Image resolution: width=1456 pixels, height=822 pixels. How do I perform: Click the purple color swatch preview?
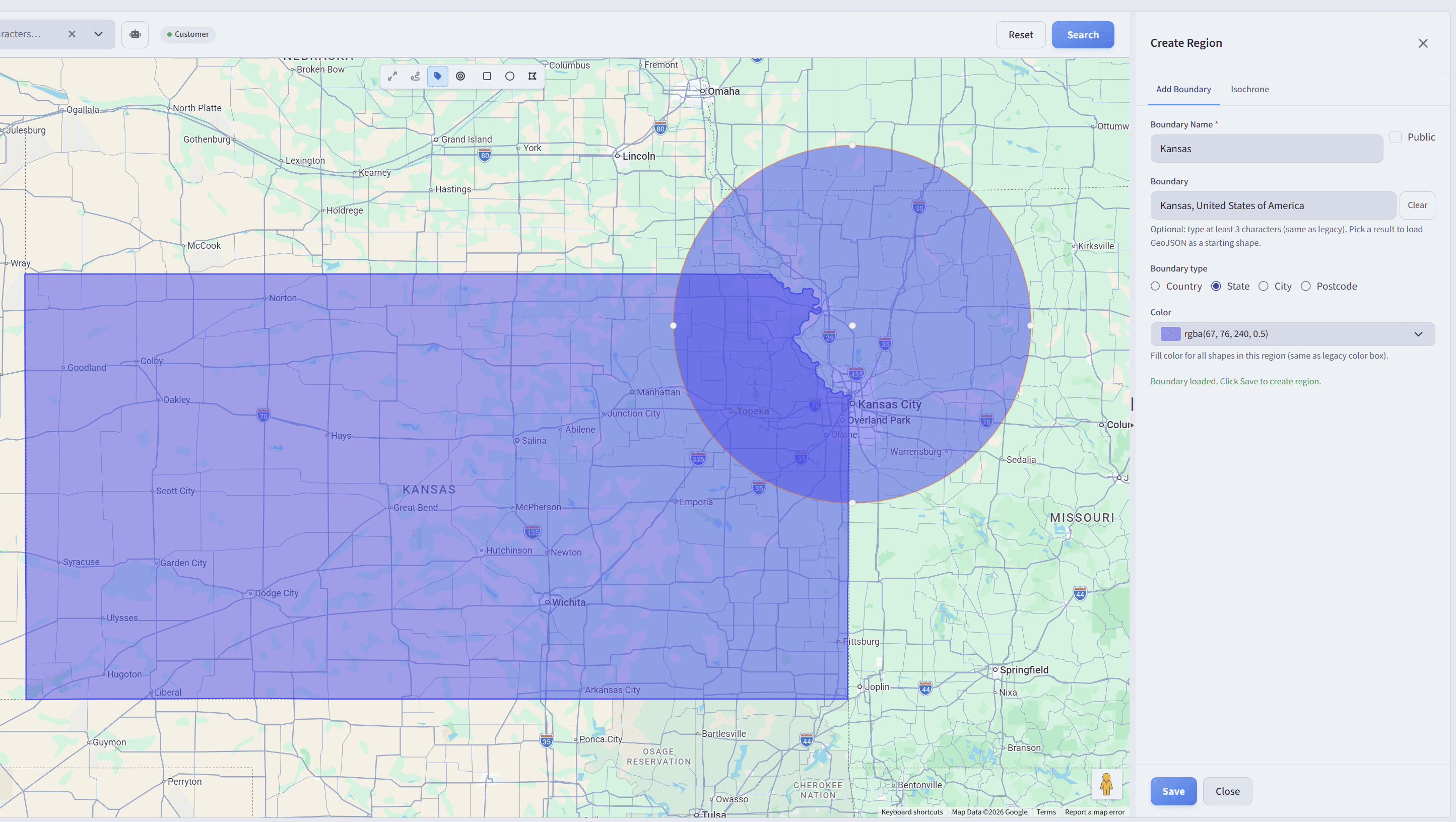tap(1170, 334)
